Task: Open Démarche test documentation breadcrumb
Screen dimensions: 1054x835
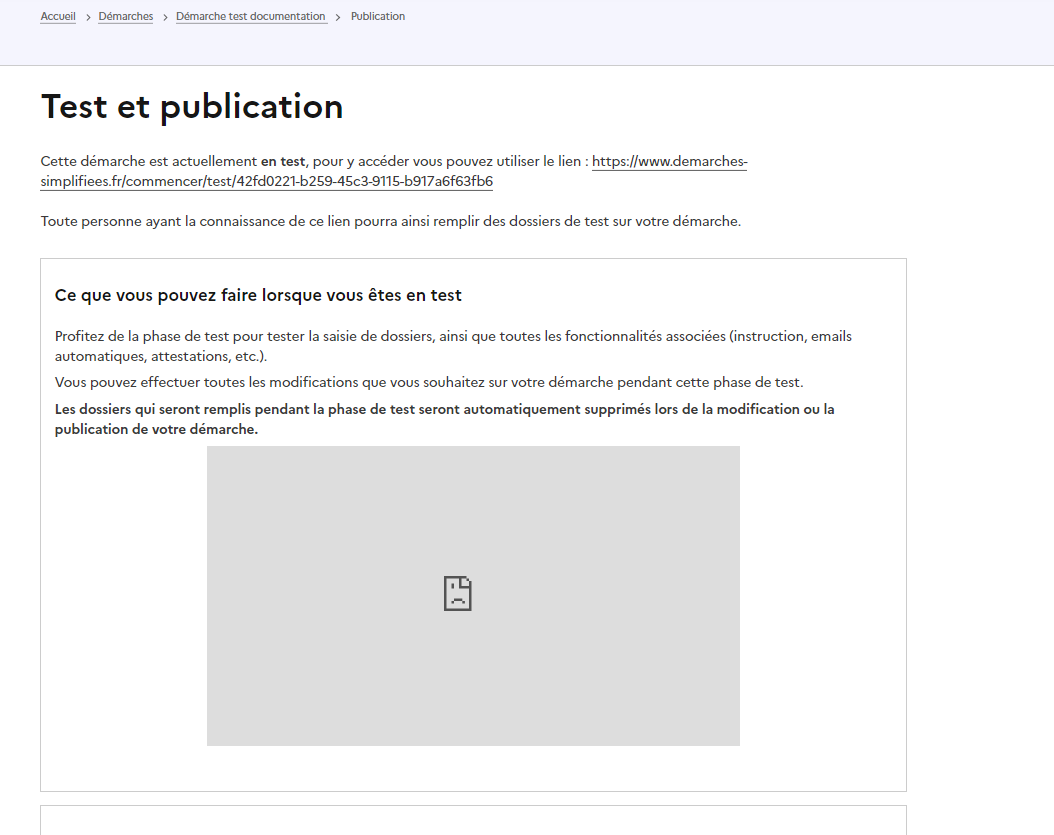Action: (251, 16)
